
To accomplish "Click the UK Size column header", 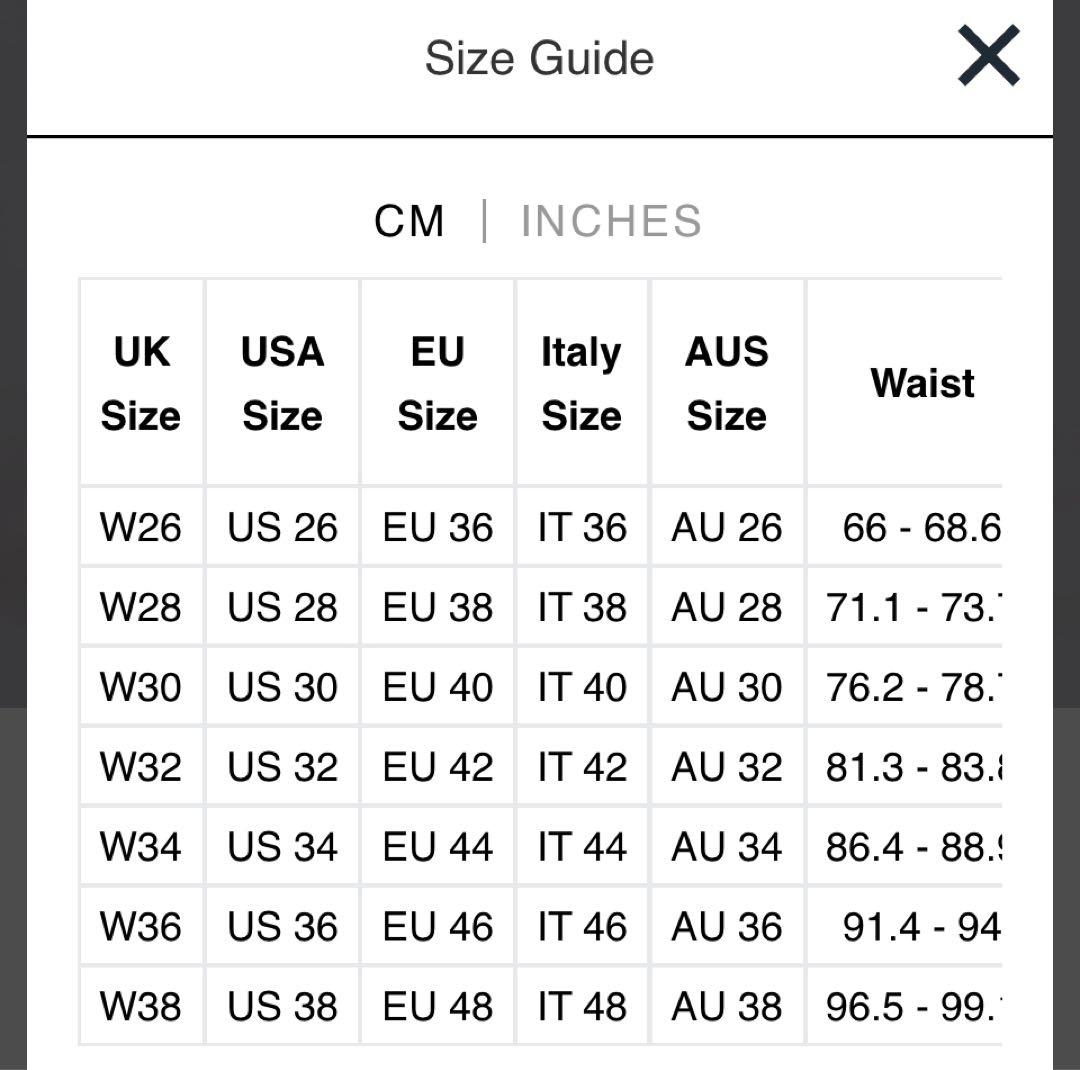I will 141,383.
